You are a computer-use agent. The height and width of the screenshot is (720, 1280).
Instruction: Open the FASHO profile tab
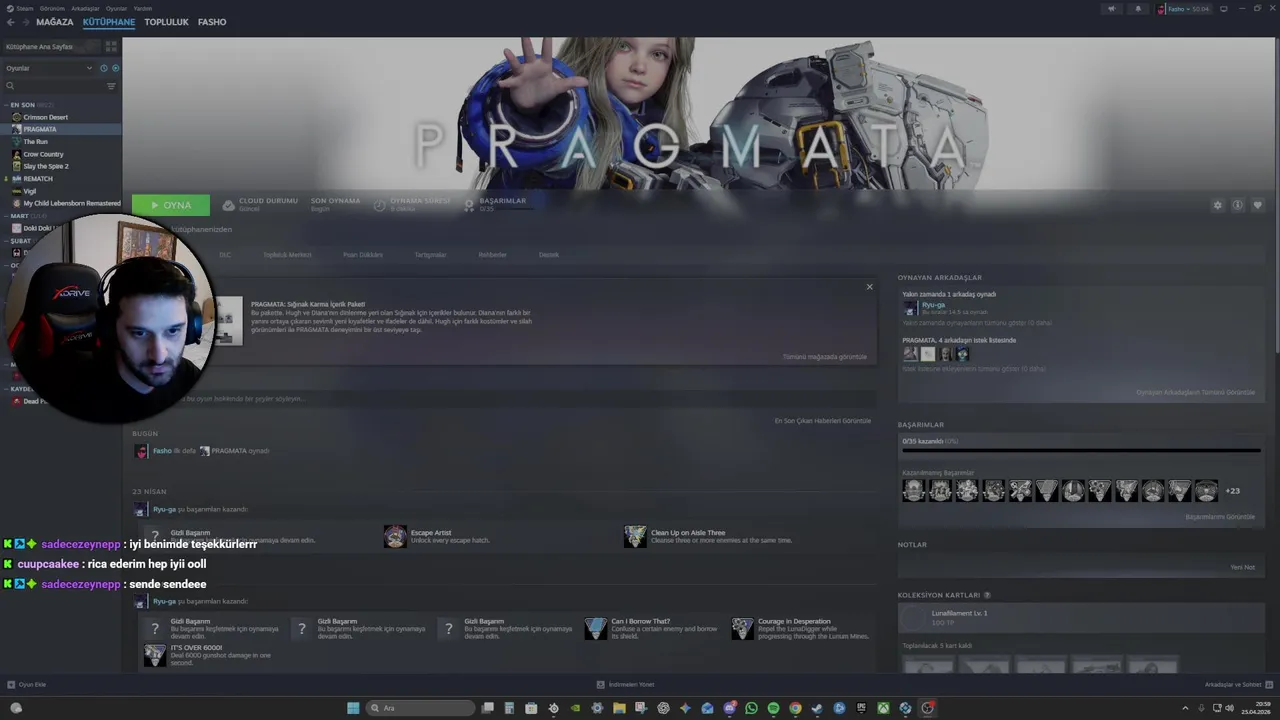(x=212, y=22)
